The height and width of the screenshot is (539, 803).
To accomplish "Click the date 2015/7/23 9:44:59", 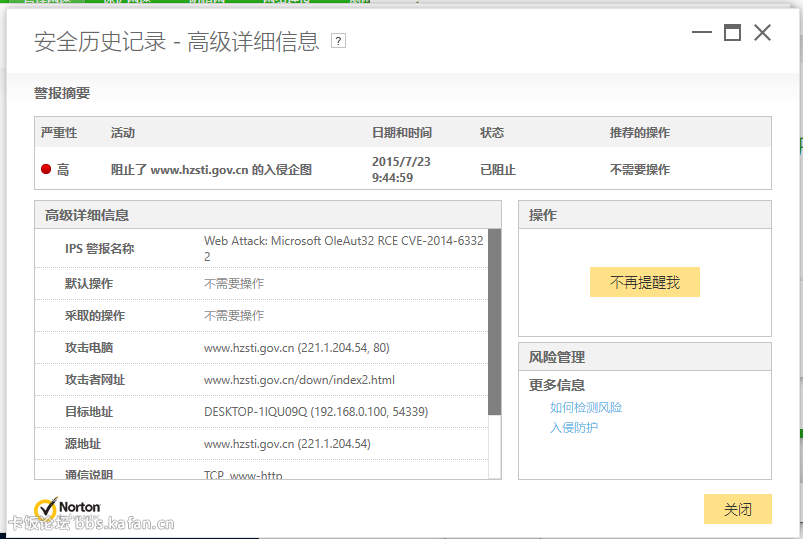I will [x=401, y=169].
